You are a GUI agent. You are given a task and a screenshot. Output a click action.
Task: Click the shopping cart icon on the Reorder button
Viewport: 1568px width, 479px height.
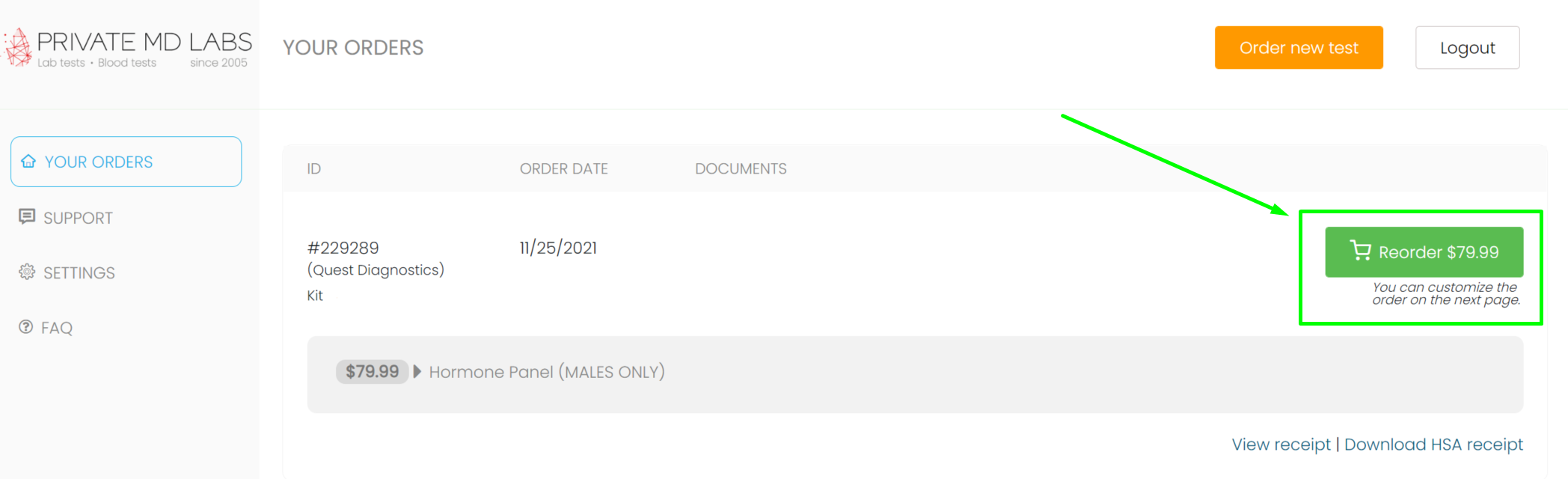1363,251
